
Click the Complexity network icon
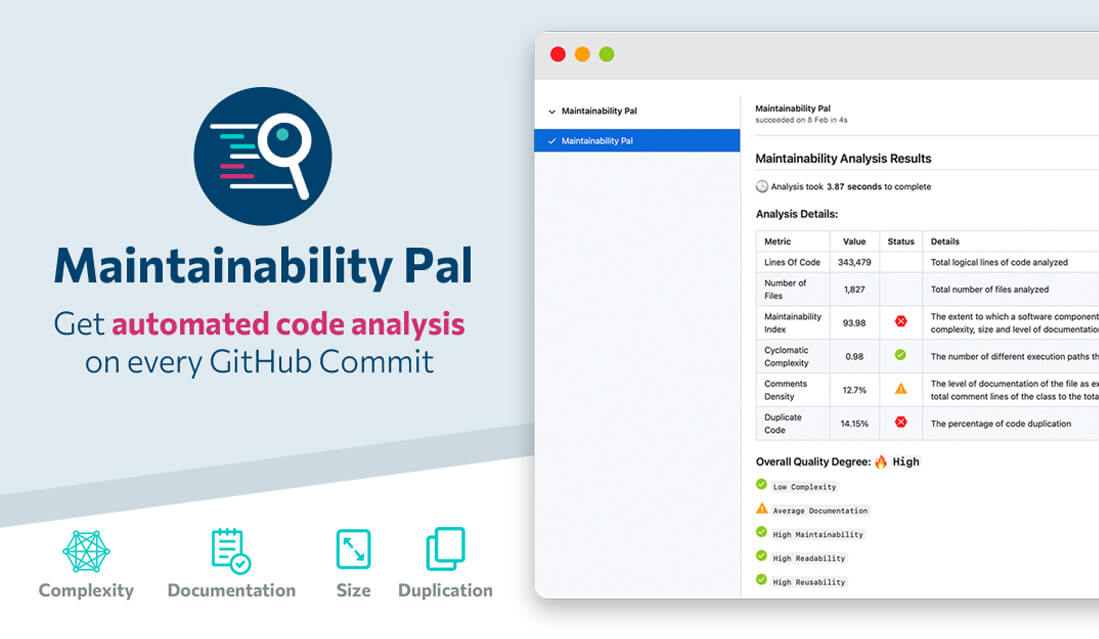[x=86, y=551]
